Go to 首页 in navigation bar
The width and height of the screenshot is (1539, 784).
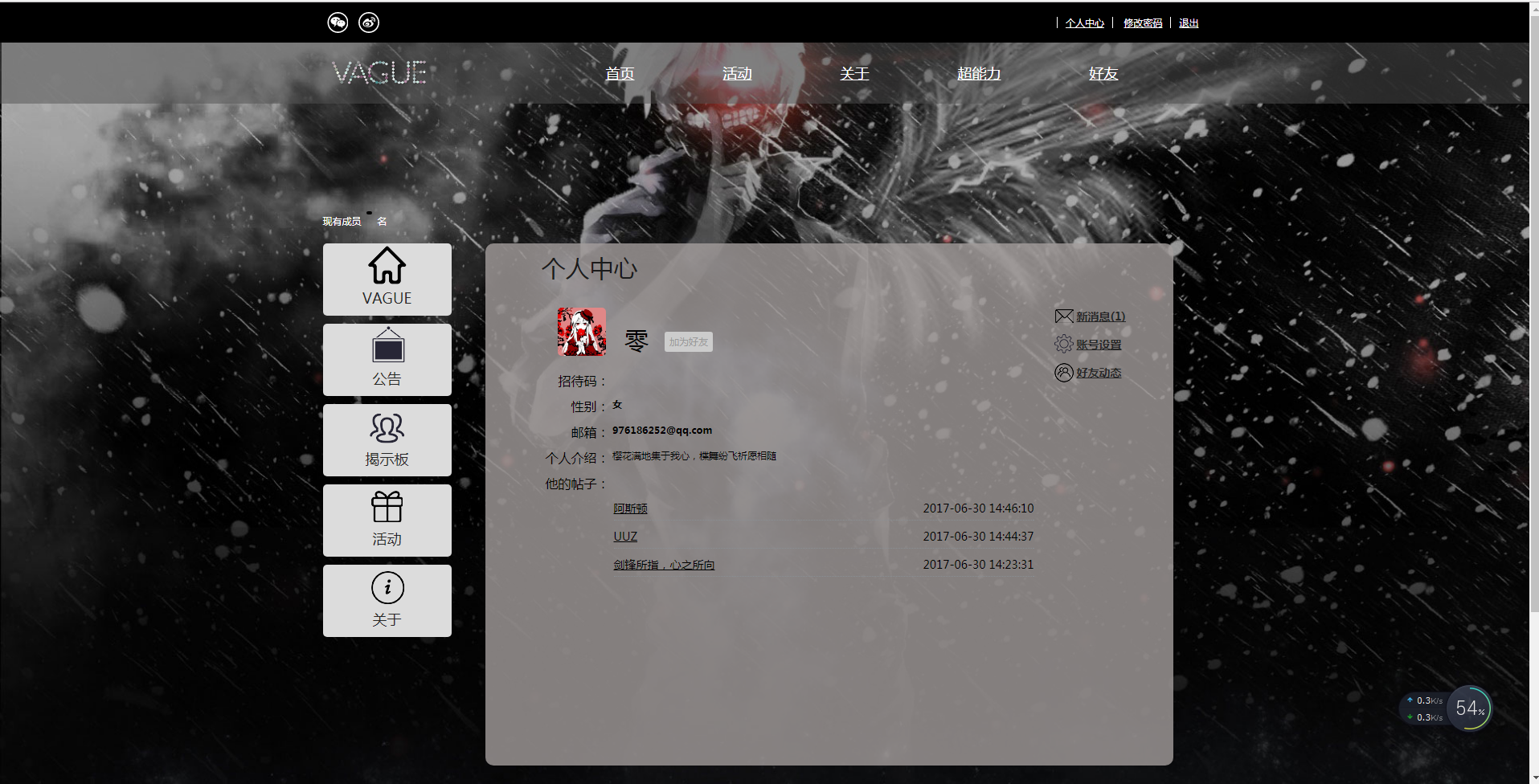click(x=620, y=74)
